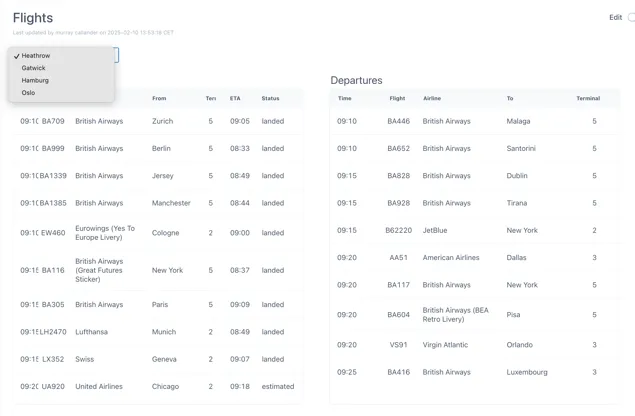Click United Airlines airline cell
Image resolution: width=635 pixels, height=416 pixels.
[x=99, y=386]
